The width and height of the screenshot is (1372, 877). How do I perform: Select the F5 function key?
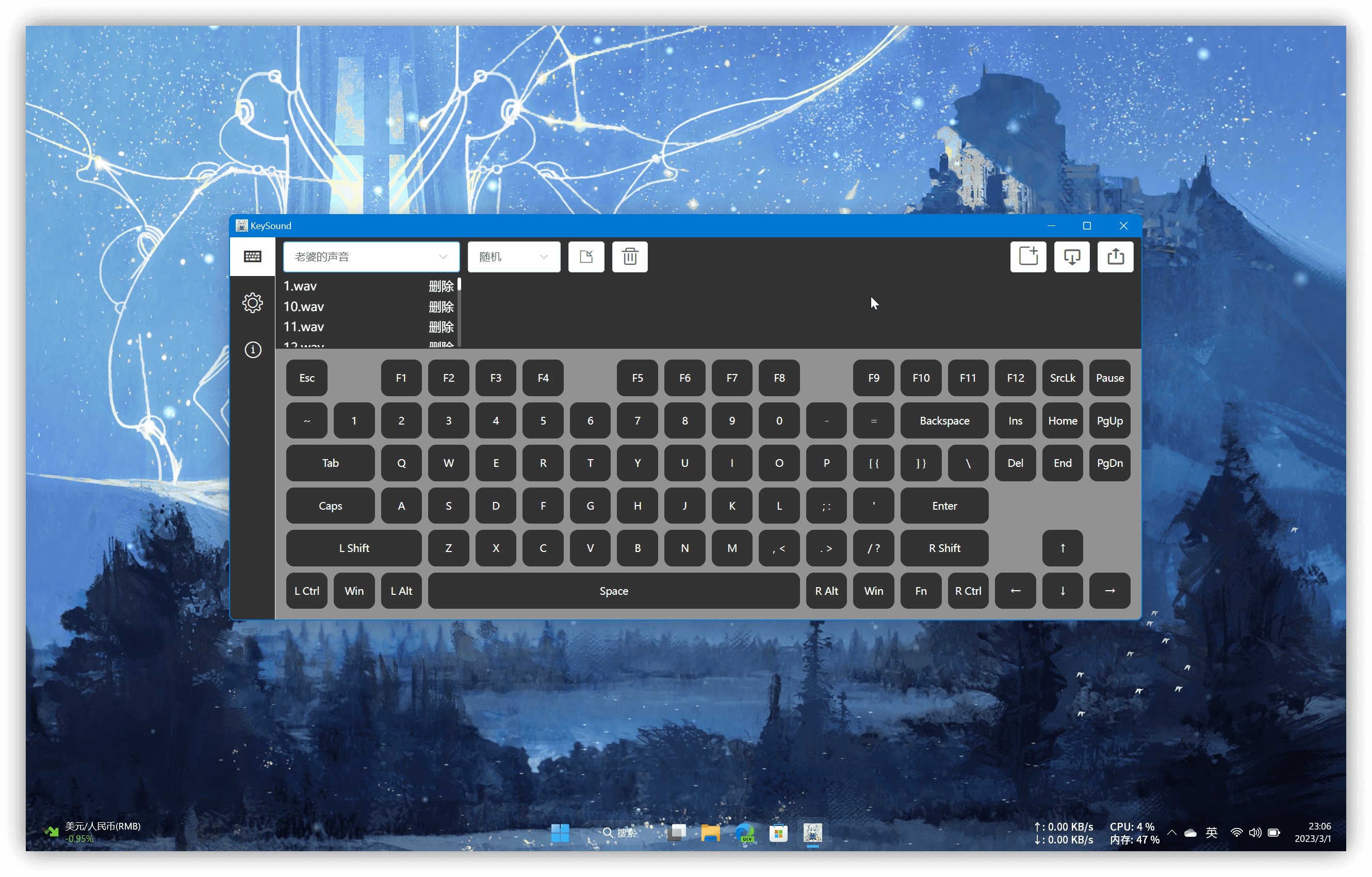(639, 377)
